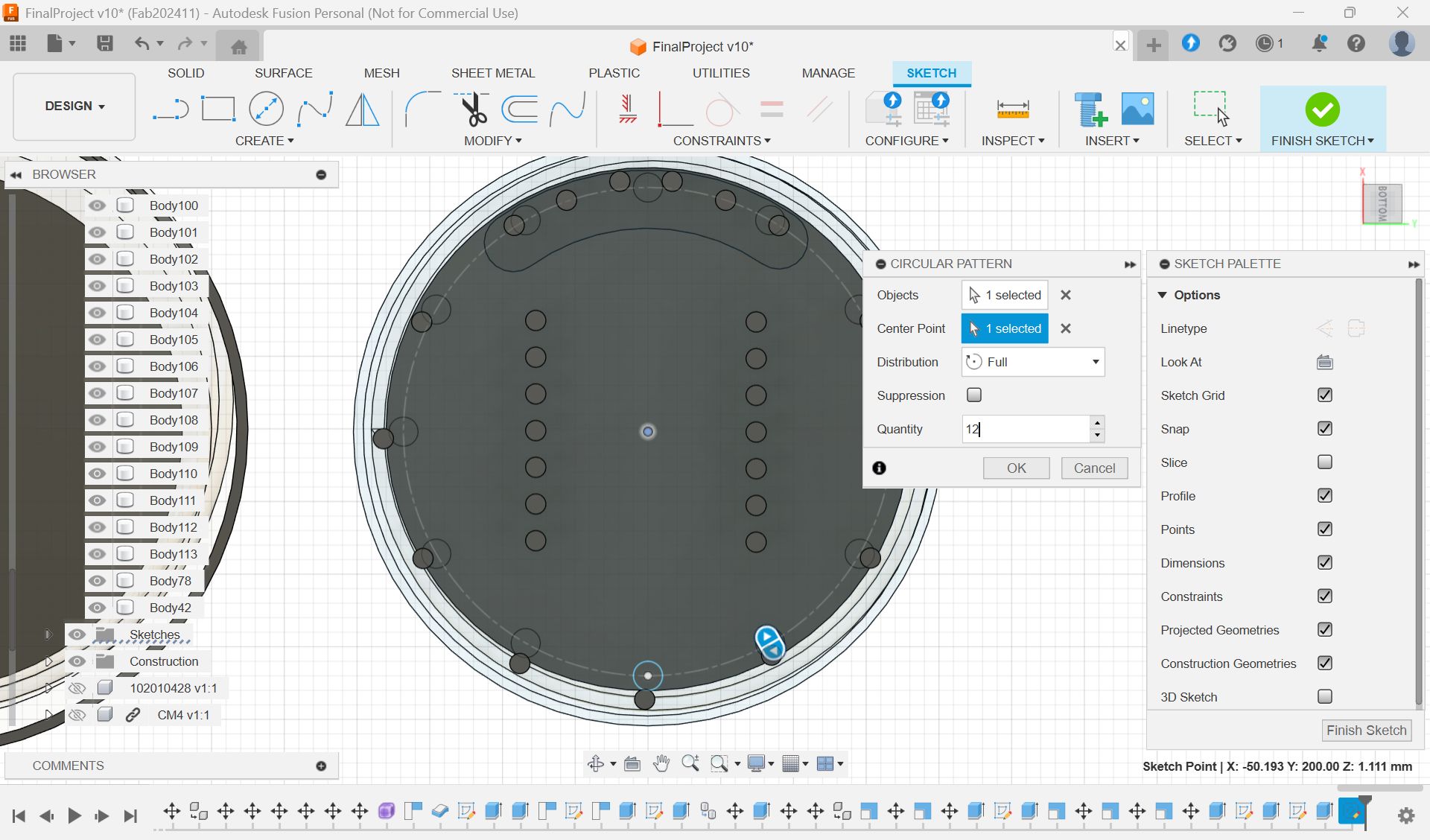Select the Parallel constraint icon
The image size is (1430, 840).
click(x=819, y=109)
